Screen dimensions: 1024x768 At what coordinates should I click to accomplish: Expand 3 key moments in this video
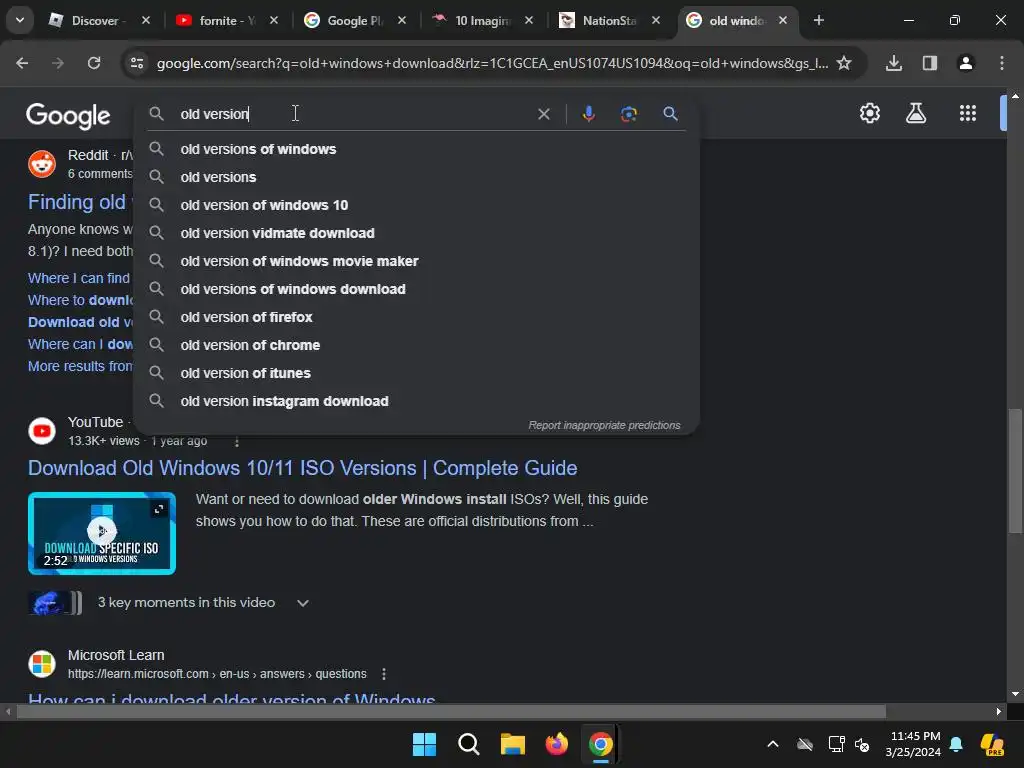click(302, 603)
